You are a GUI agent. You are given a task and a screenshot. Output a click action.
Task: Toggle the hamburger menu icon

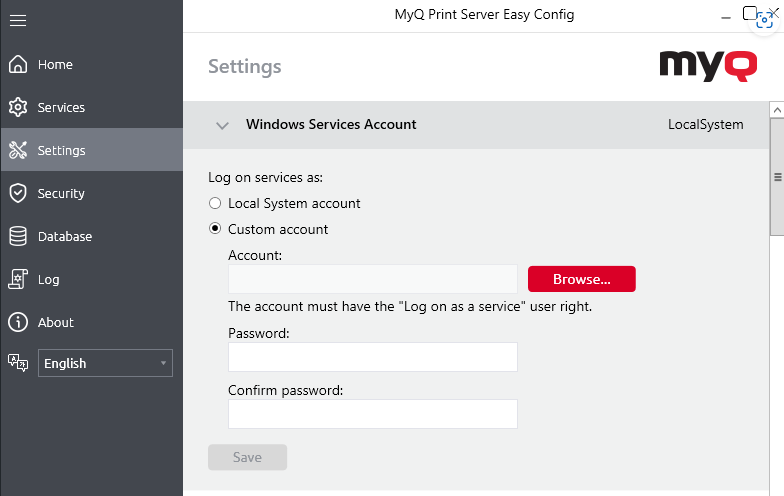pyautogui.click(x=18, y=20)
